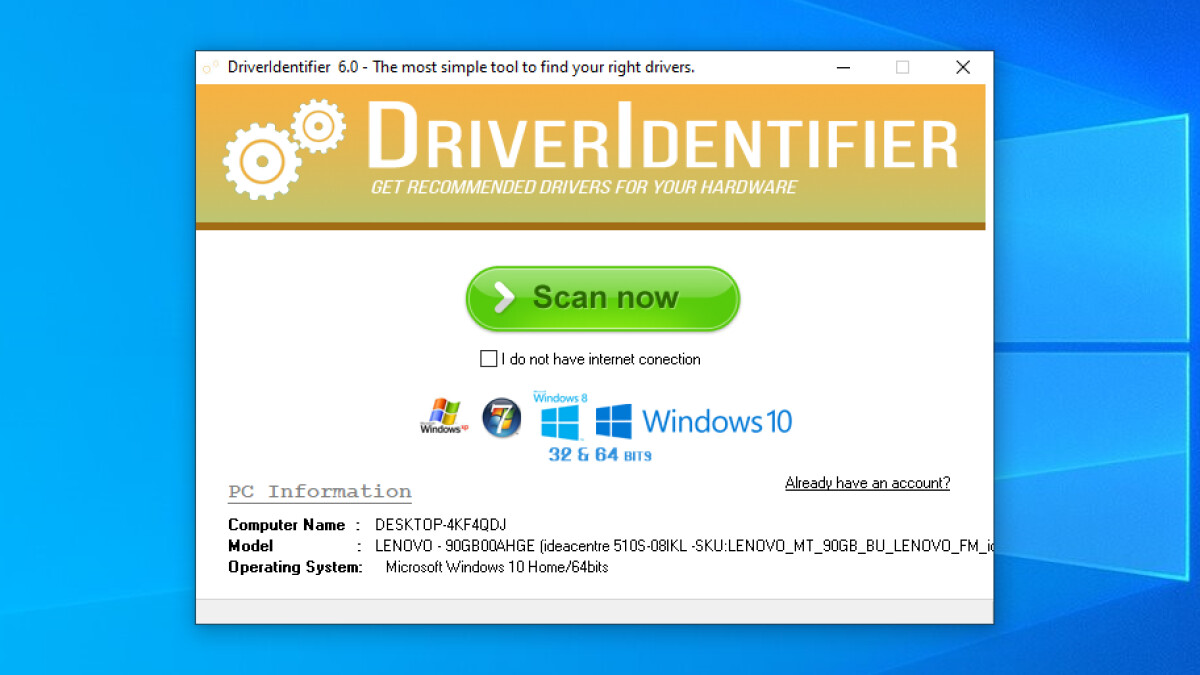Image resolution: width=1200 pixels, height=675 pixels.
Task: Click the 'Computer Name' label
Action: coord(287,525)
